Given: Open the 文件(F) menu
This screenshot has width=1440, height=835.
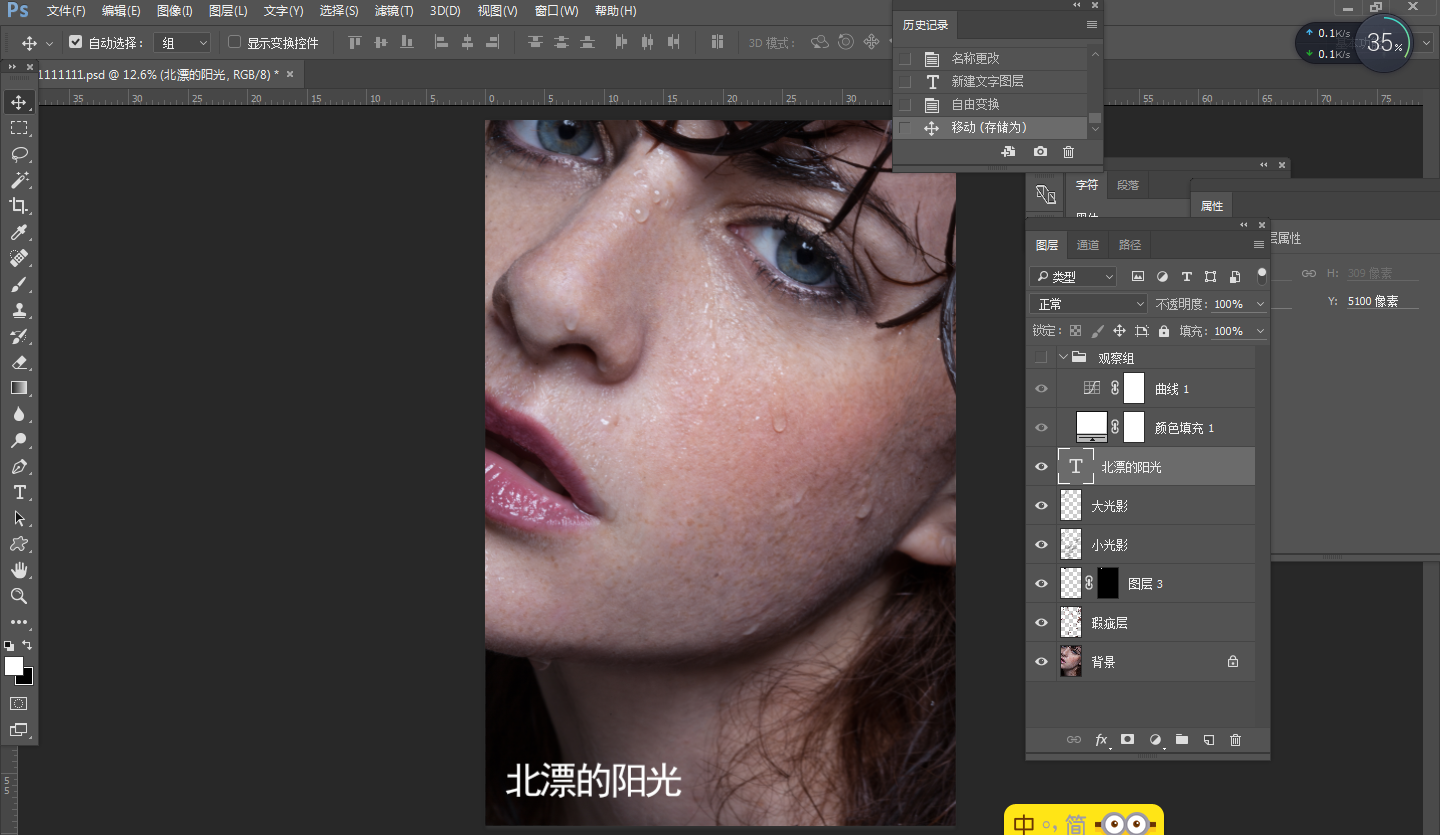Looking at the screenshot, I should click(66, 11).
